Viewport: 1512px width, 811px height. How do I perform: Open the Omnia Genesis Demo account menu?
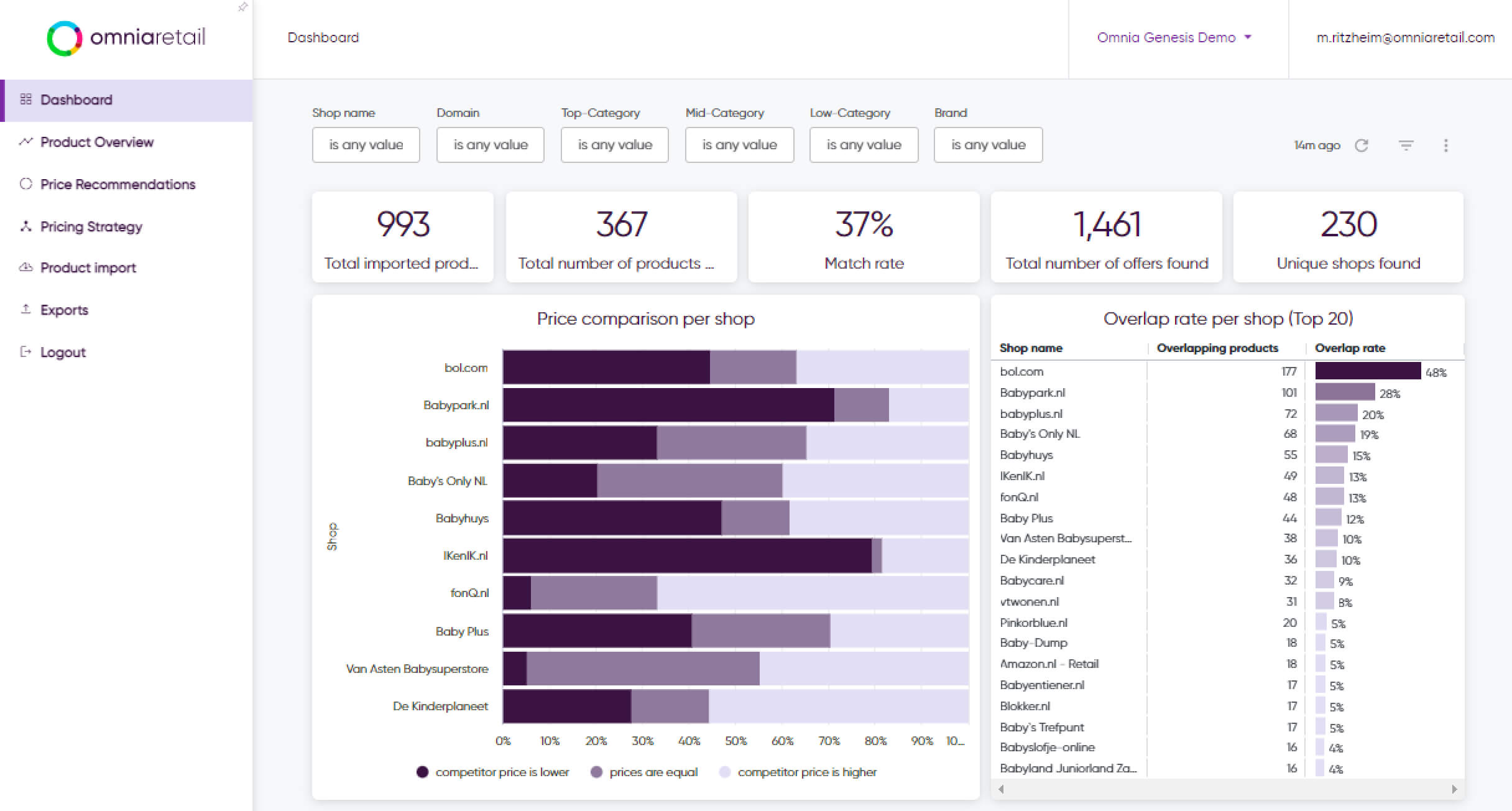click(1175, 37)
